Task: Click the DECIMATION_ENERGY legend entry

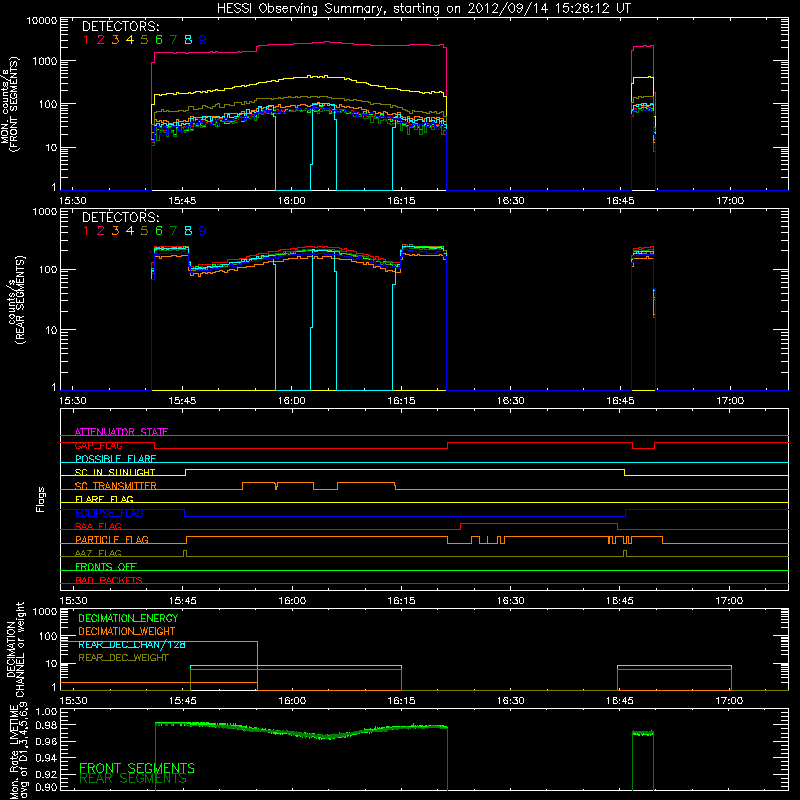Action: [x=128, y=618]
